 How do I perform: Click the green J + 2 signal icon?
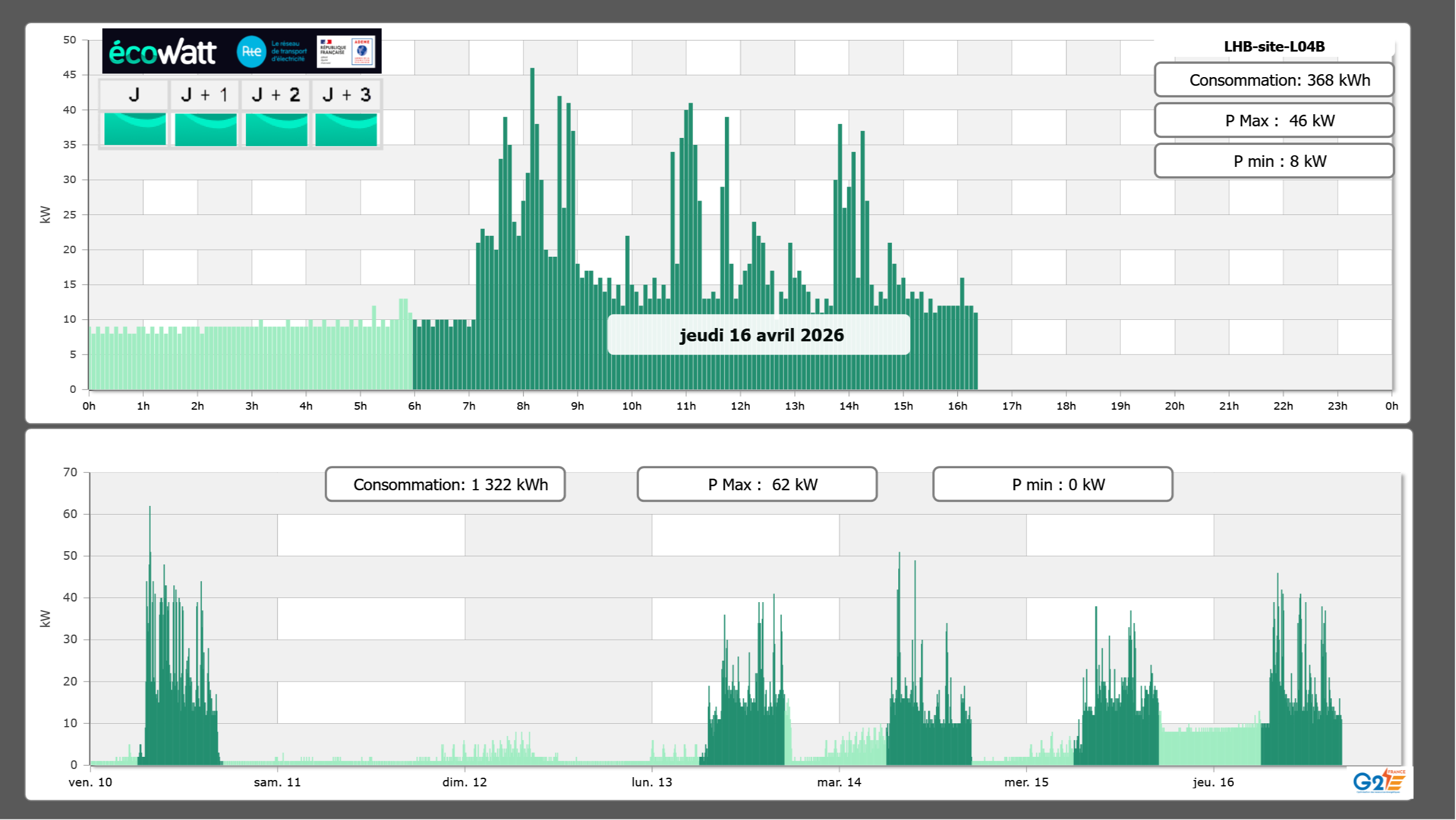[x=276, y=129]
